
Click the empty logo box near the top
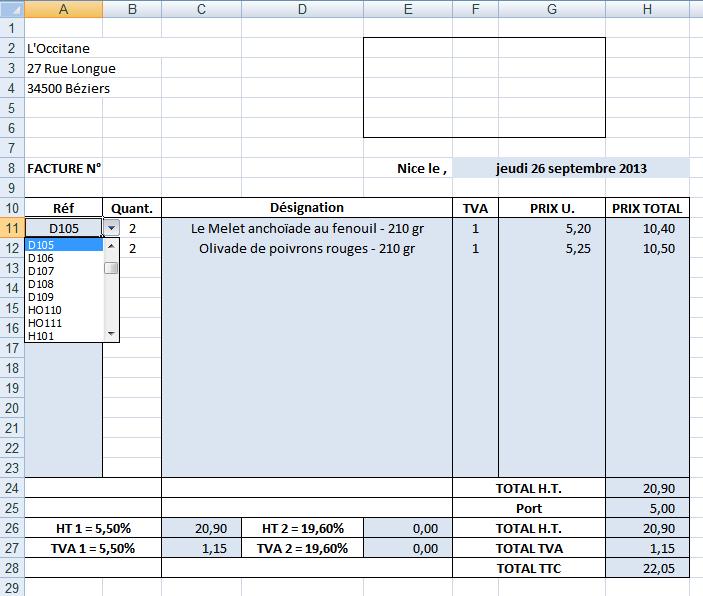(x=484, y=87)
